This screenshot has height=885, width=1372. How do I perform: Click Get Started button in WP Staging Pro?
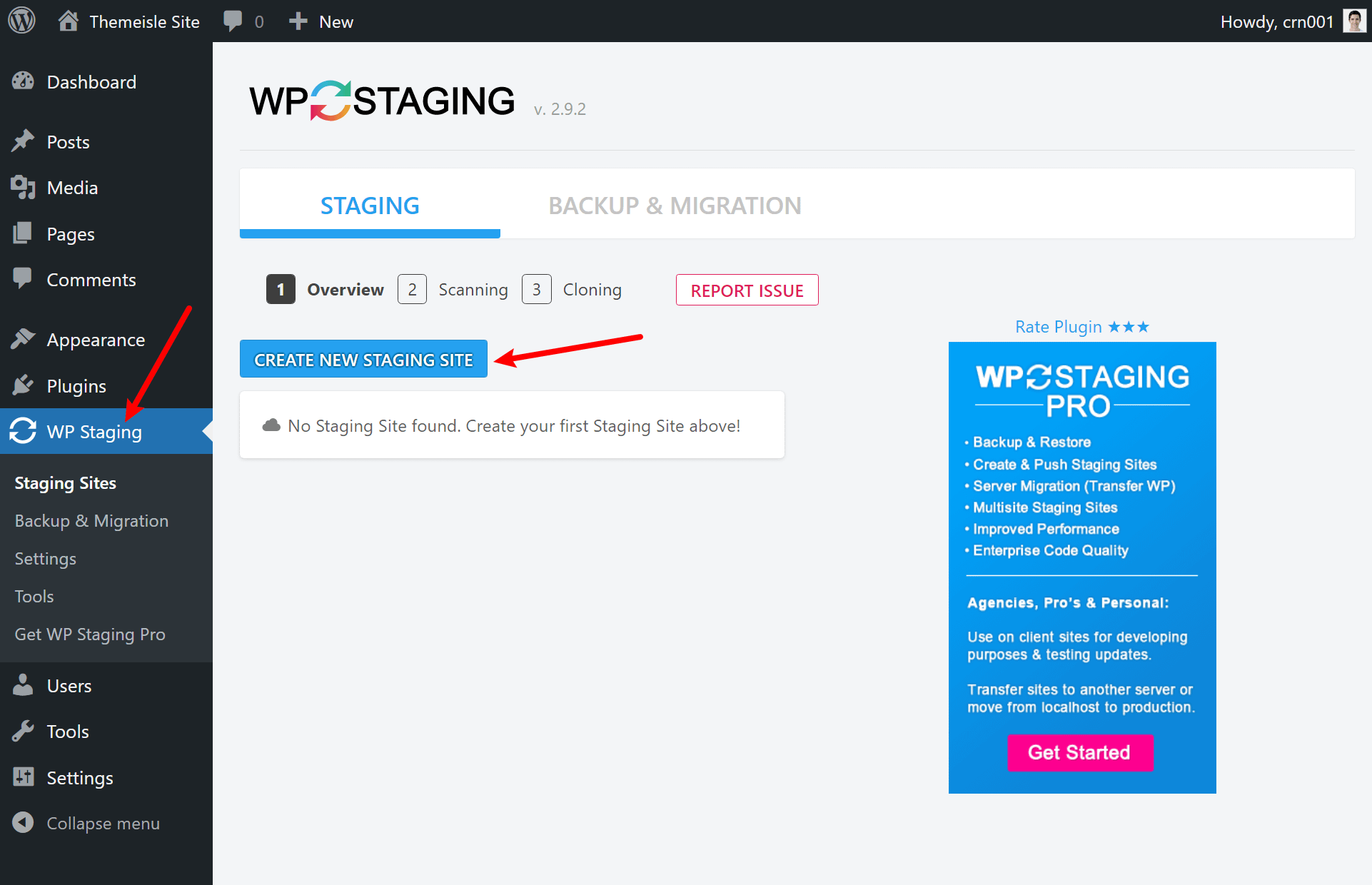(1079, 752)
